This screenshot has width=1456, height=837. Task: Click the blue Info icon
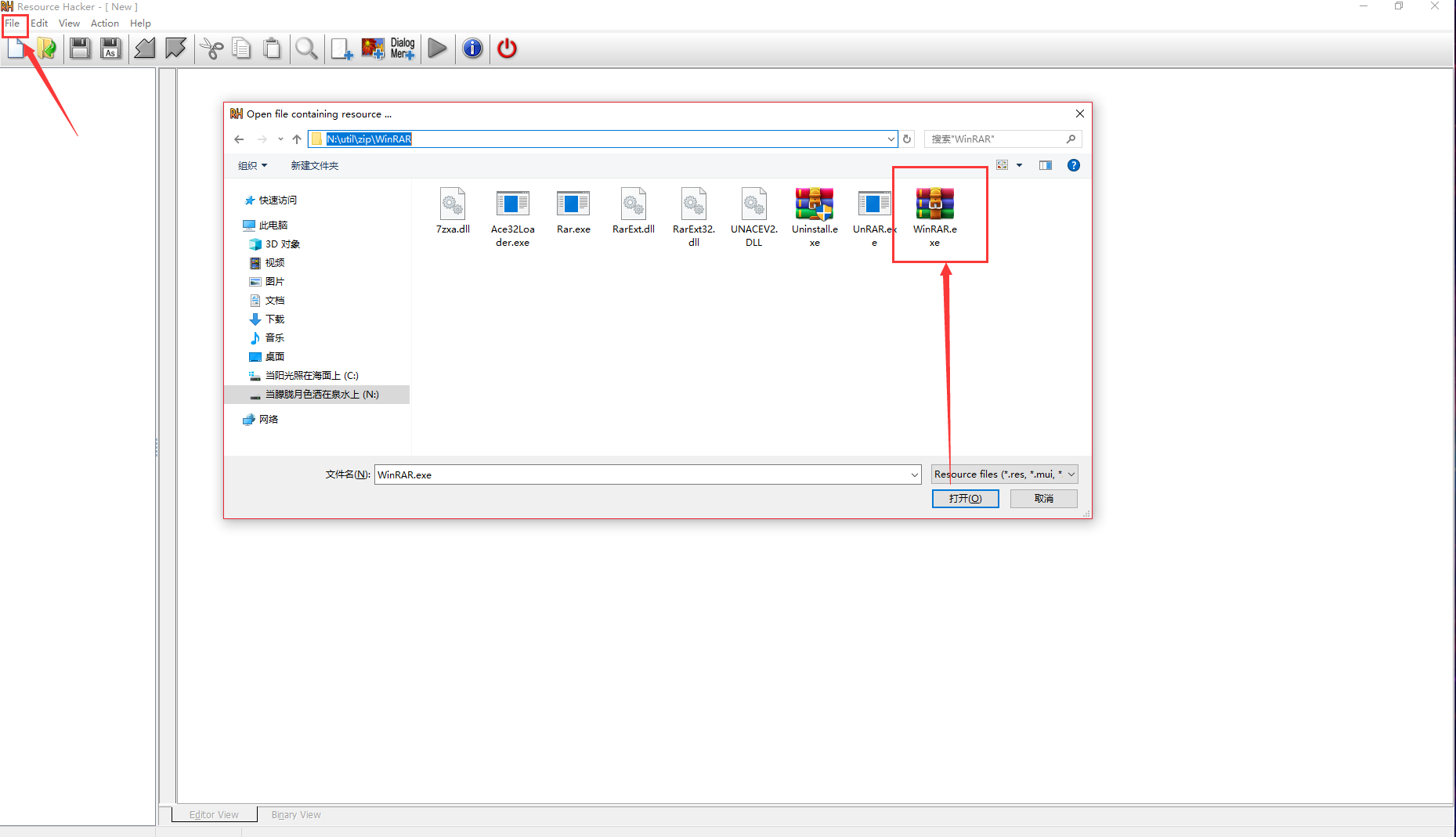472,49
